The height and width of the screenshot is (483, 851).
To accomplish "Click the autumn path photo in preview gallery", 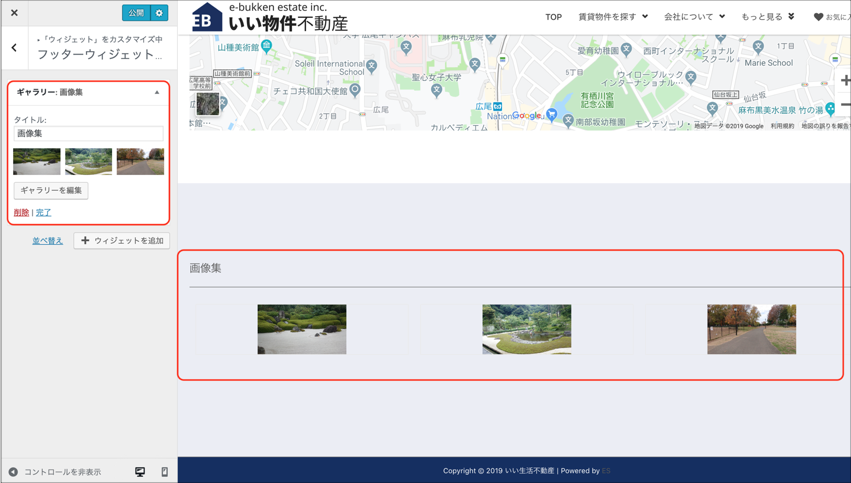I will tap(751, 329).
